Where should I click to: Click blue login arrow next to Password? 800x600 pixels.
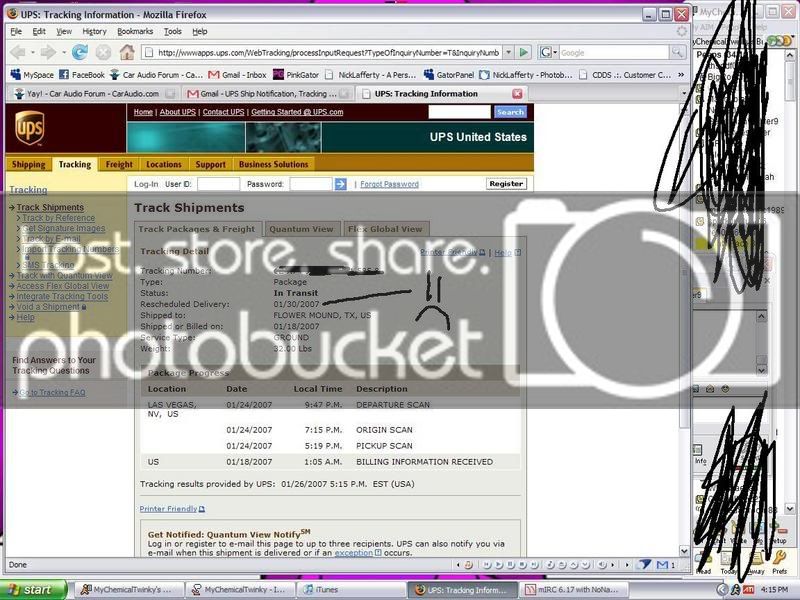coord(340,184)
